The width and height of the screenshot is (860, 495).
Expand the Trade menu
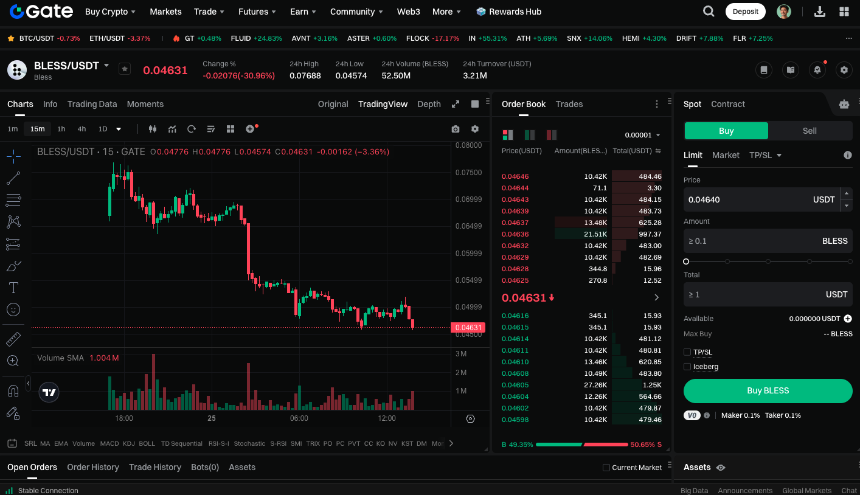click(x=209, y=12)
